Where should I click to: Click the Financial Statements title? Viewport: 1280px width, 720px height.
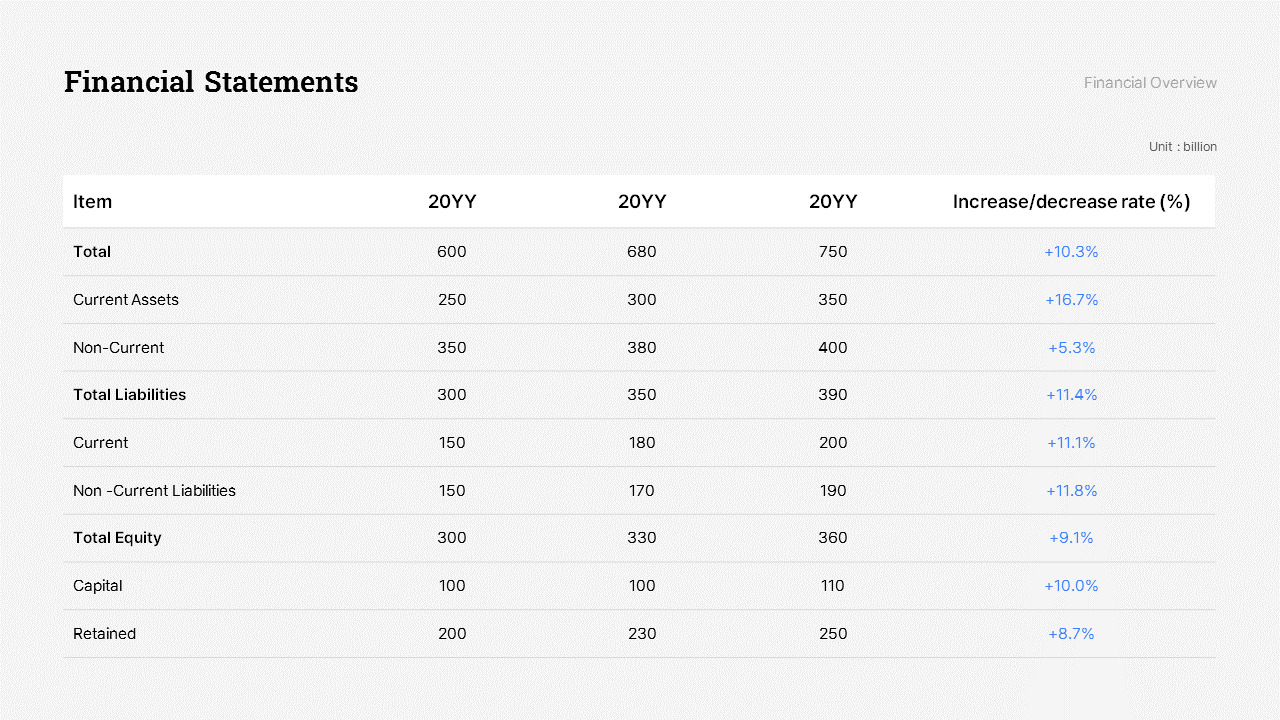(211, 82)
